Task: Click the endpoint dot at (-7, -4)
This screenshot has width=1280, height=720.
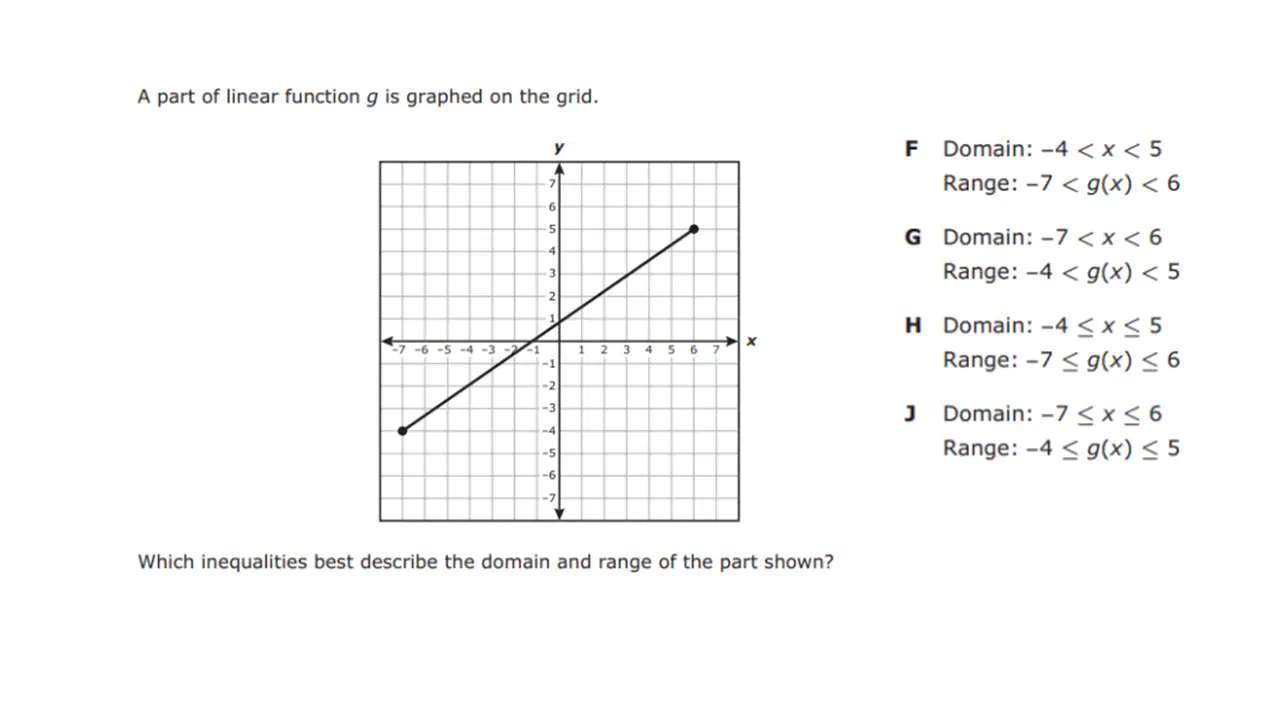Action: (402, 431)
